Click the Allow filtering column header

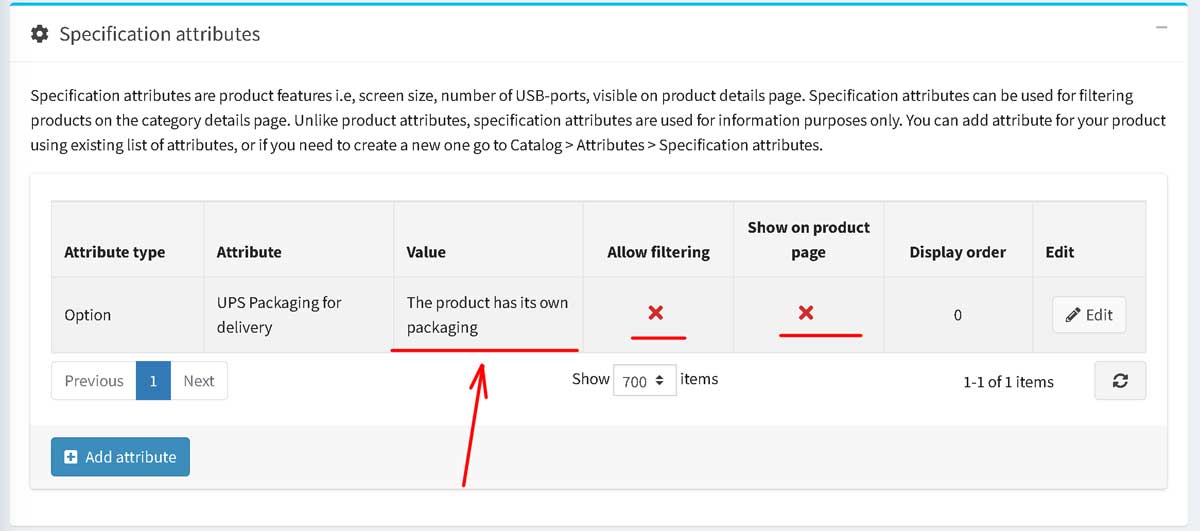click(659, 252)
